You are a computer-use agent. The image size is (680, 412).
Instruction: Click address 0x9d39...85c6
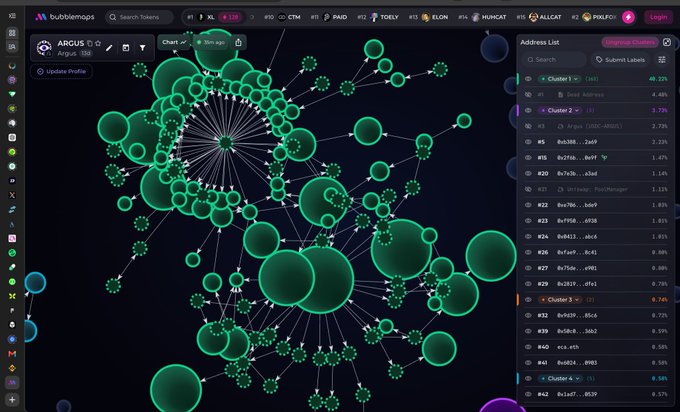577,315
